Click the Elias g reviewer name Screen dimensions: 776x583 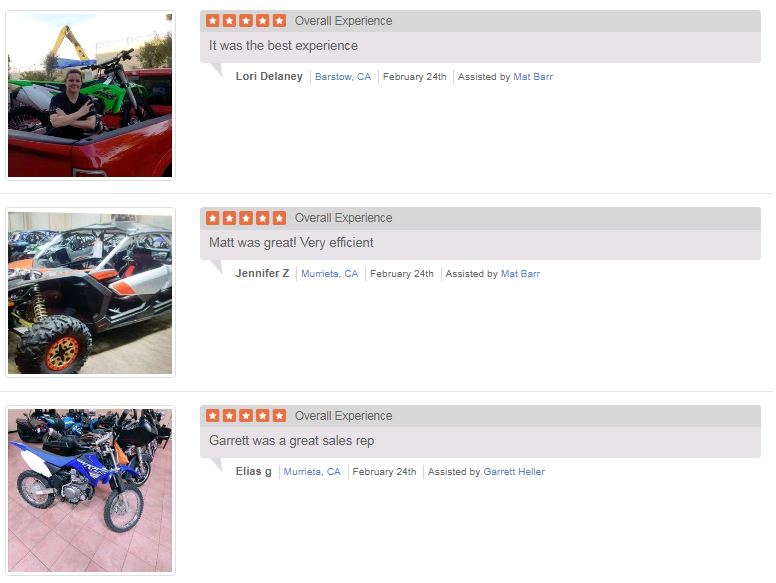coord(253,471)
